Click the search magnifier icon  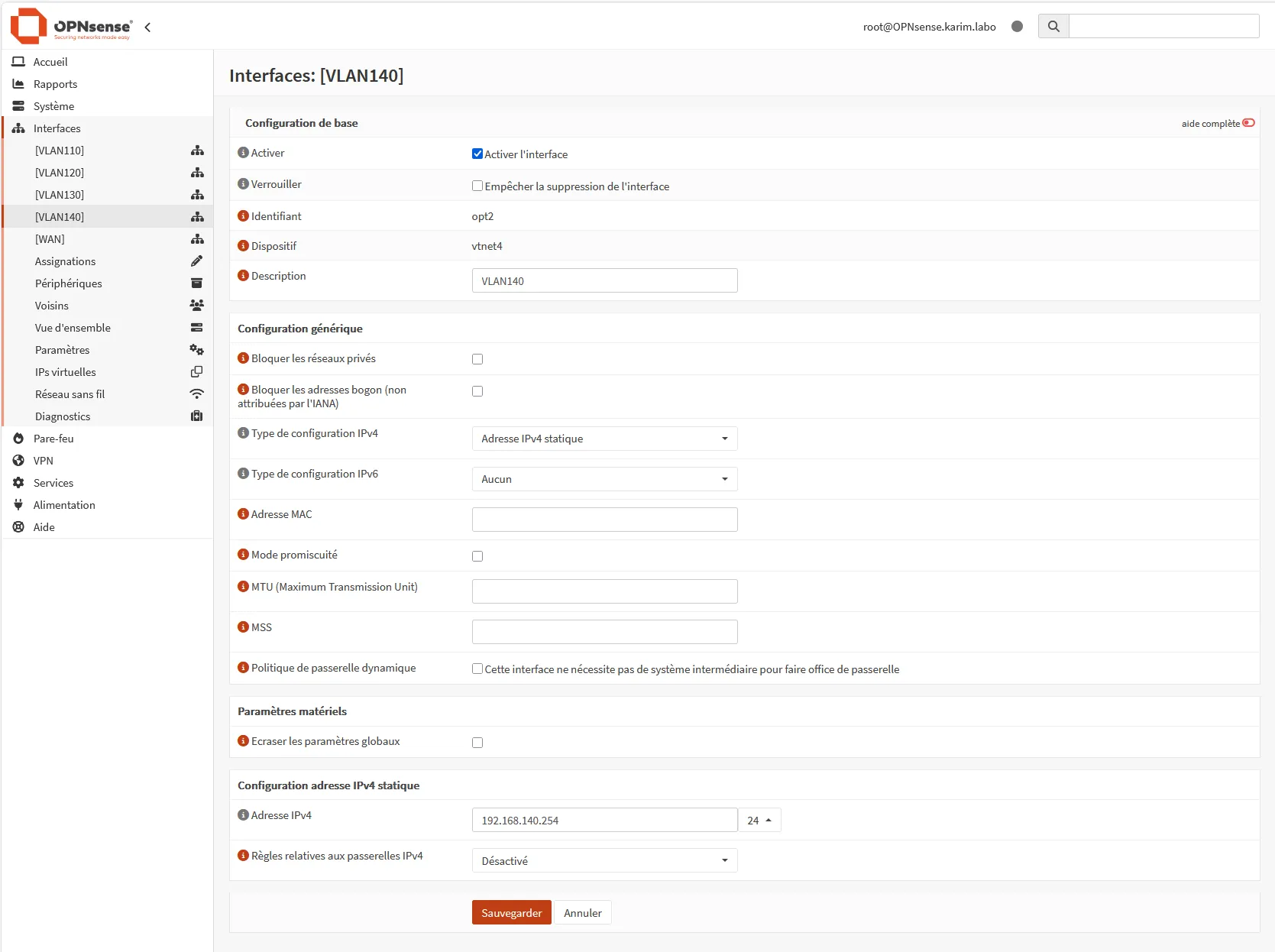1053,26
